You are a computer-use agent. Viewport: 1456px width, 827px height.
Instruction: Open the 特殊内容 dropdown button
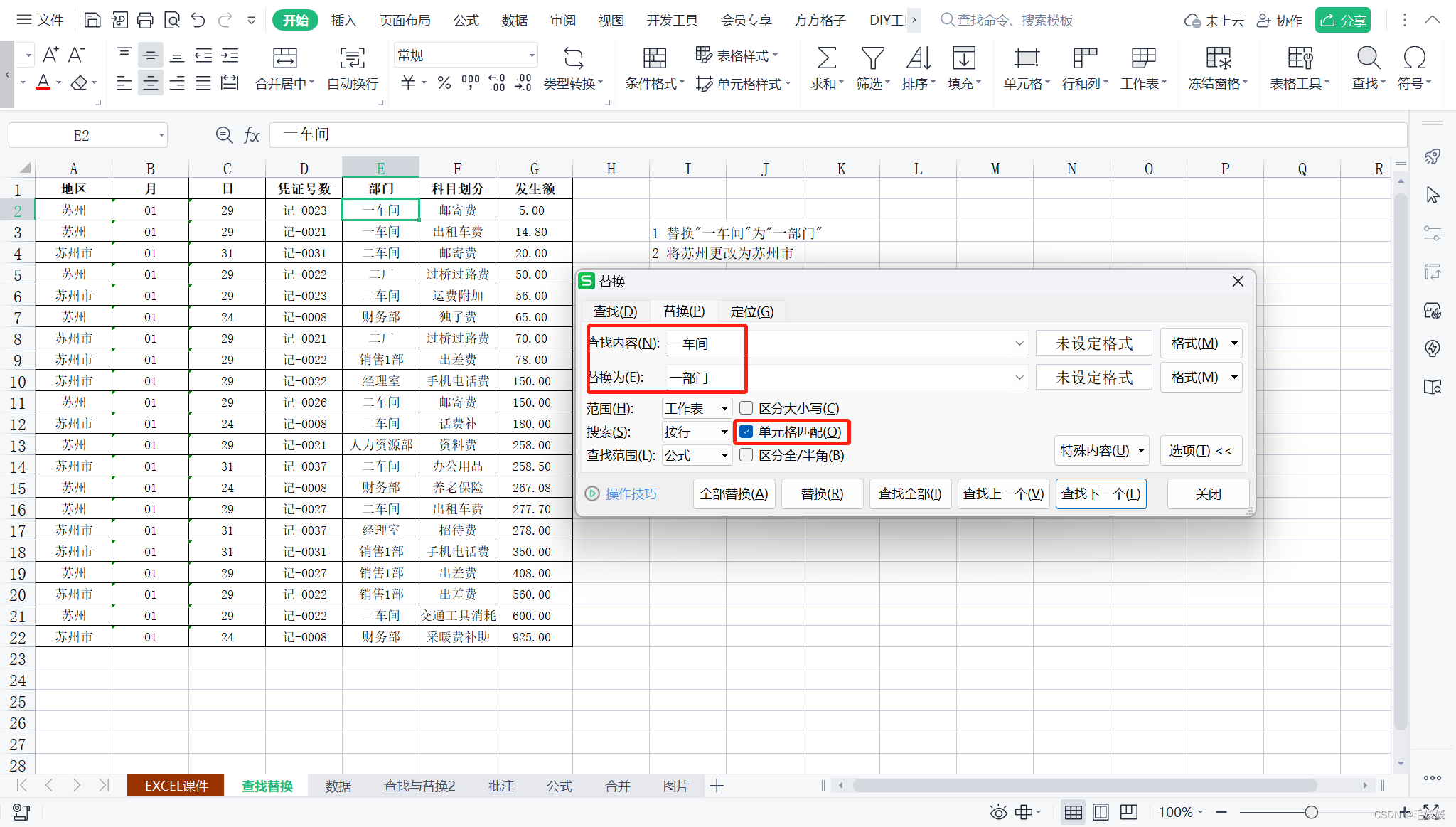pyautogui.click(x=1101, y=451)
